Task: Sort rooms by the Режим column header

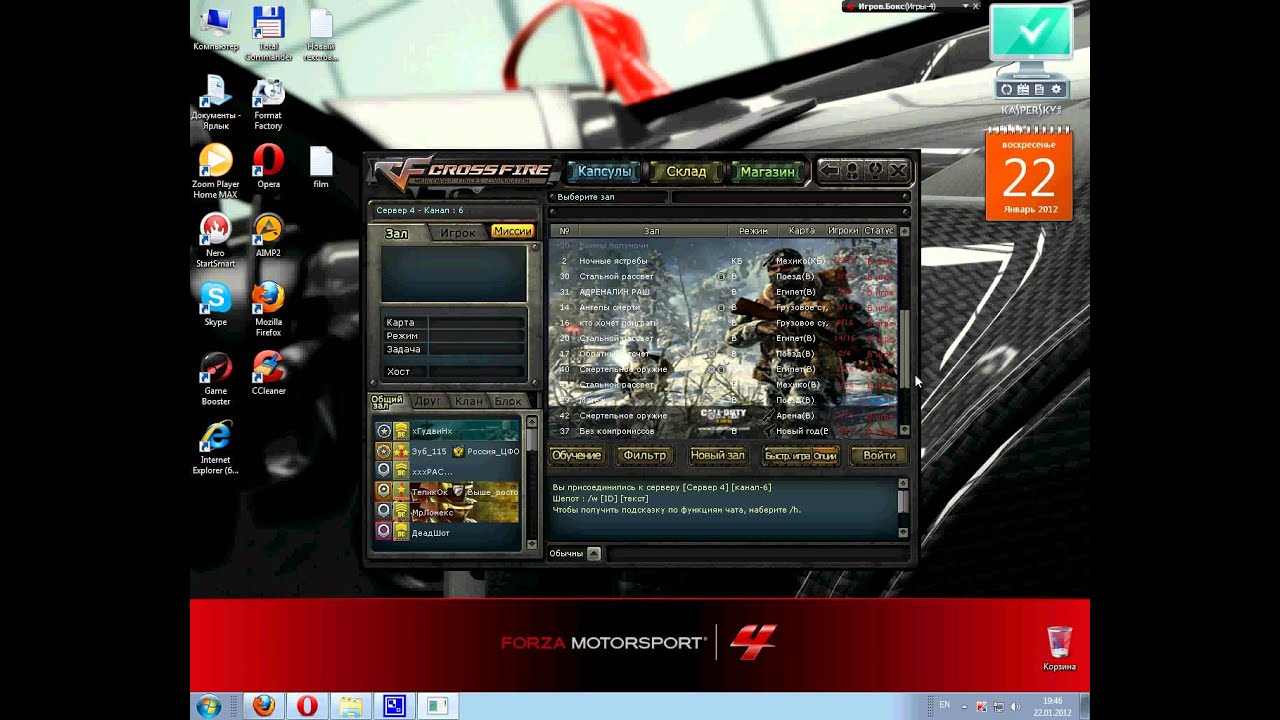Action: pyautogui.click(x=753, y=231)
